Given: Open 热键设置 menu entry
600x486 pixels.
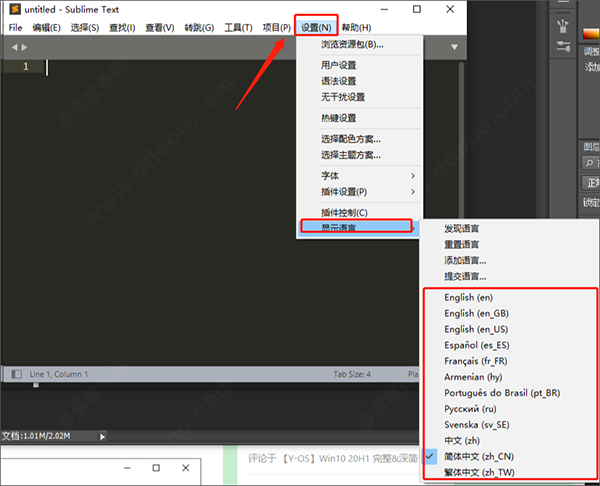Looking at the screenshot, I should tap(360, 118).
